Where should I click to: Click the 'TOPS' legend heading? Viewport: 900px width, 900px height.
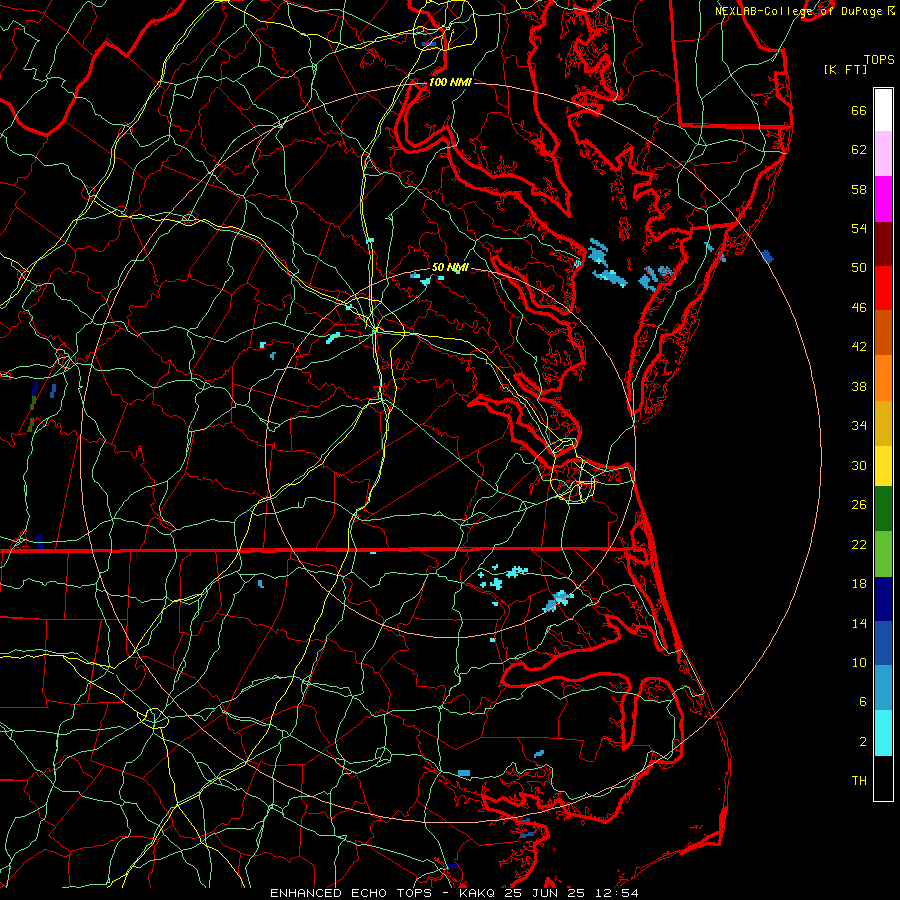879,60
